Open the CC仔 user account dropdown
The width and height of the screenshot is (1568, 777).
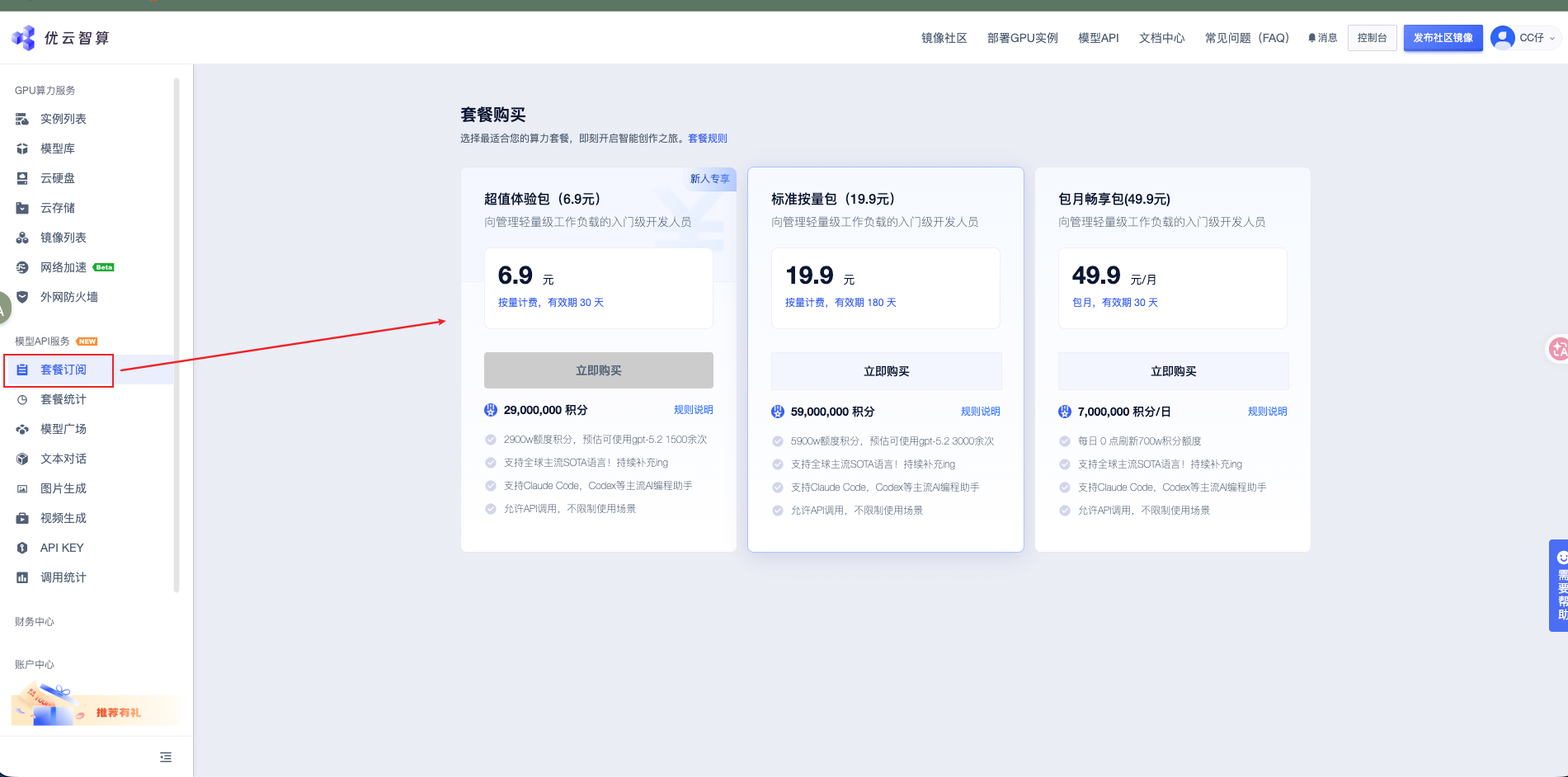point(1525,38)
